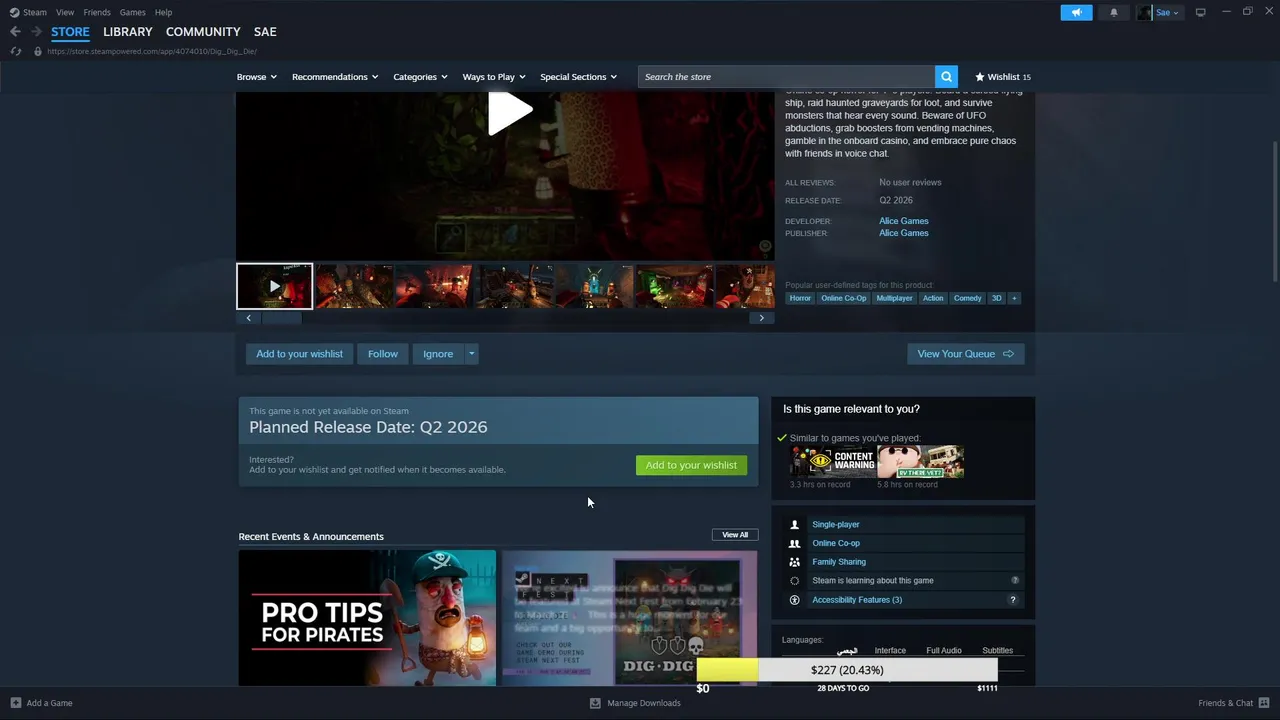The image size is (1280, 720).
Task: Open the Content Warning similar game thumbnail
Action: pos(833,461)
